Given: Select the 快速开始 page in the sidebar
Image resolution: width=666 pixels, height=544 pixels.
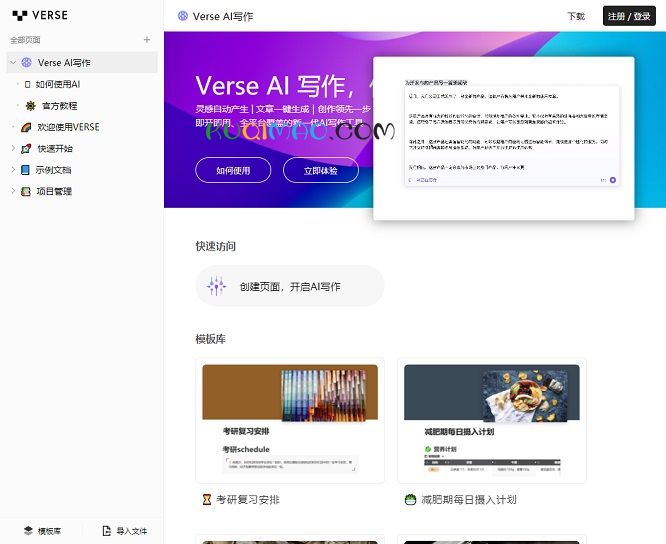Looking at the screenshot, I should [55, 149].
